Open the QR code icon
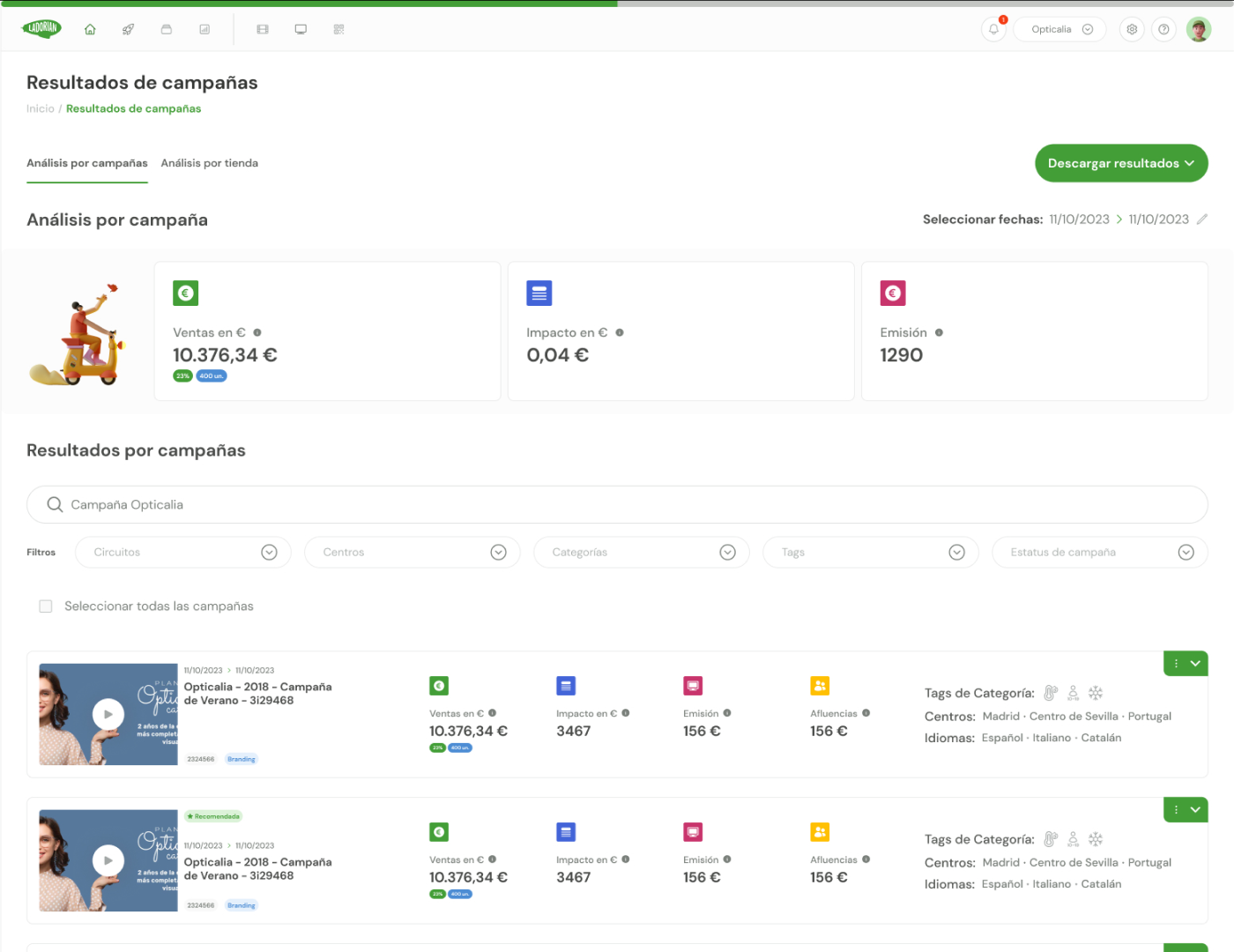 (338, 29)
